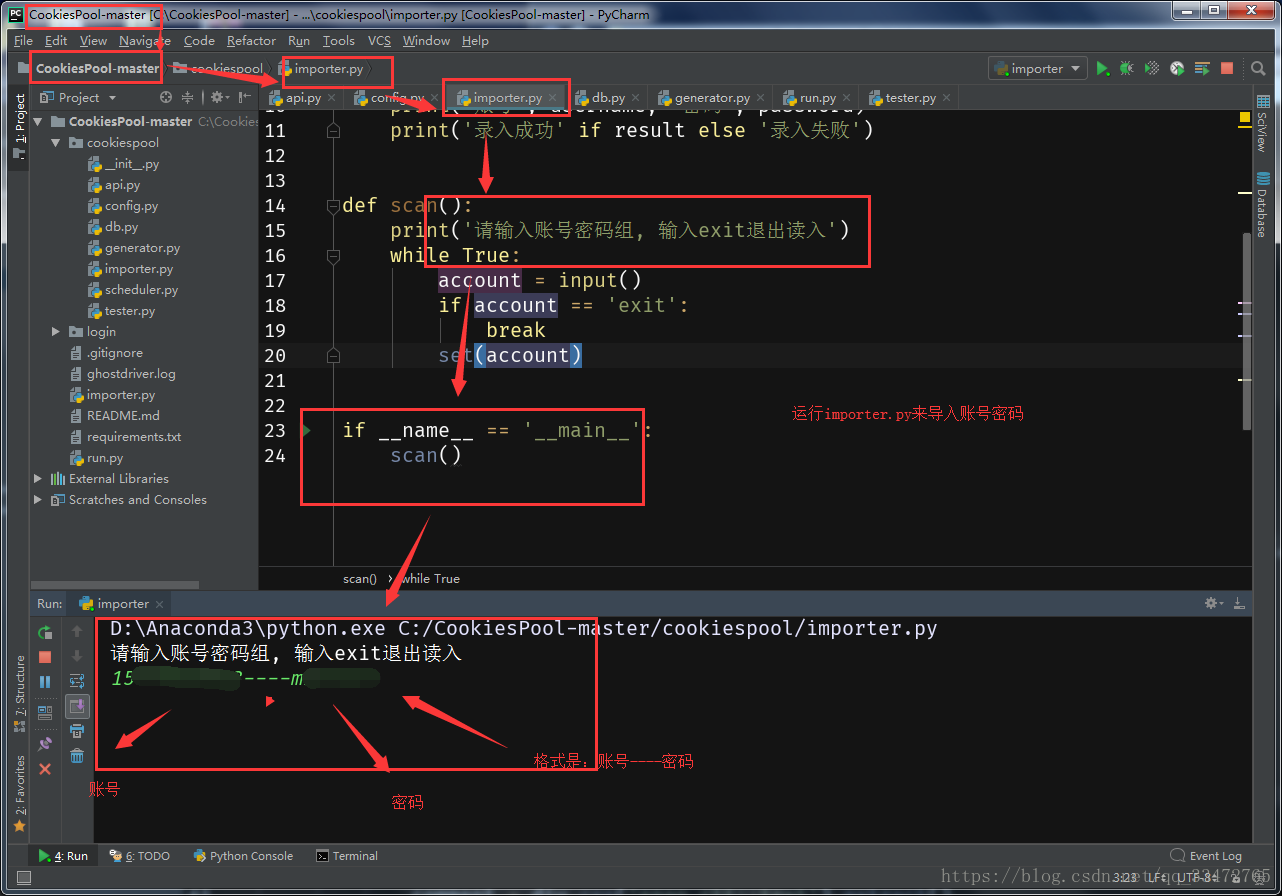Open the Python Console tool window
The height and width of the screenshot is (896, 1282).
tap(243, 856)
